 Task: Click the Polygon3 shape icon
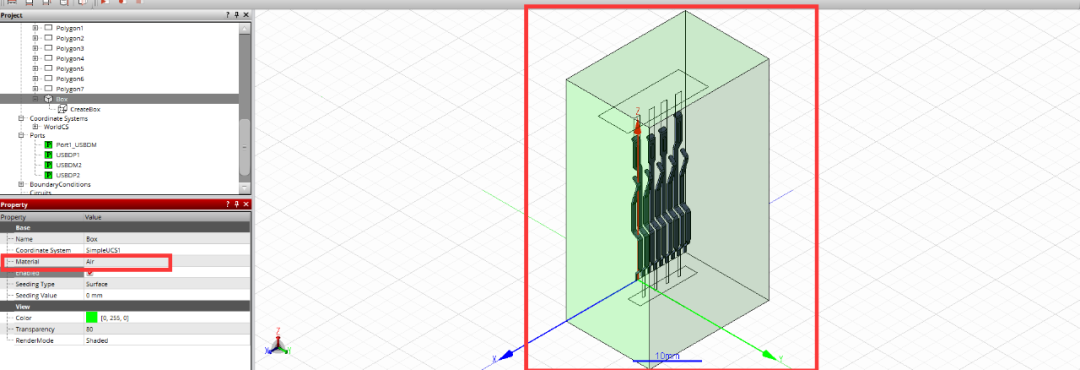[x=48, y=49]
